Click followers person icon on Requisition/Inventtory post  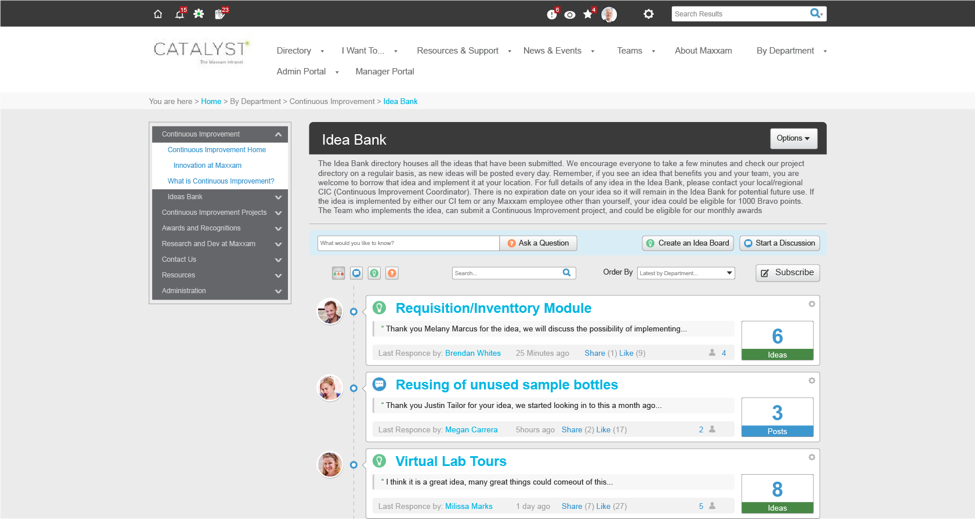coord(712,352)
